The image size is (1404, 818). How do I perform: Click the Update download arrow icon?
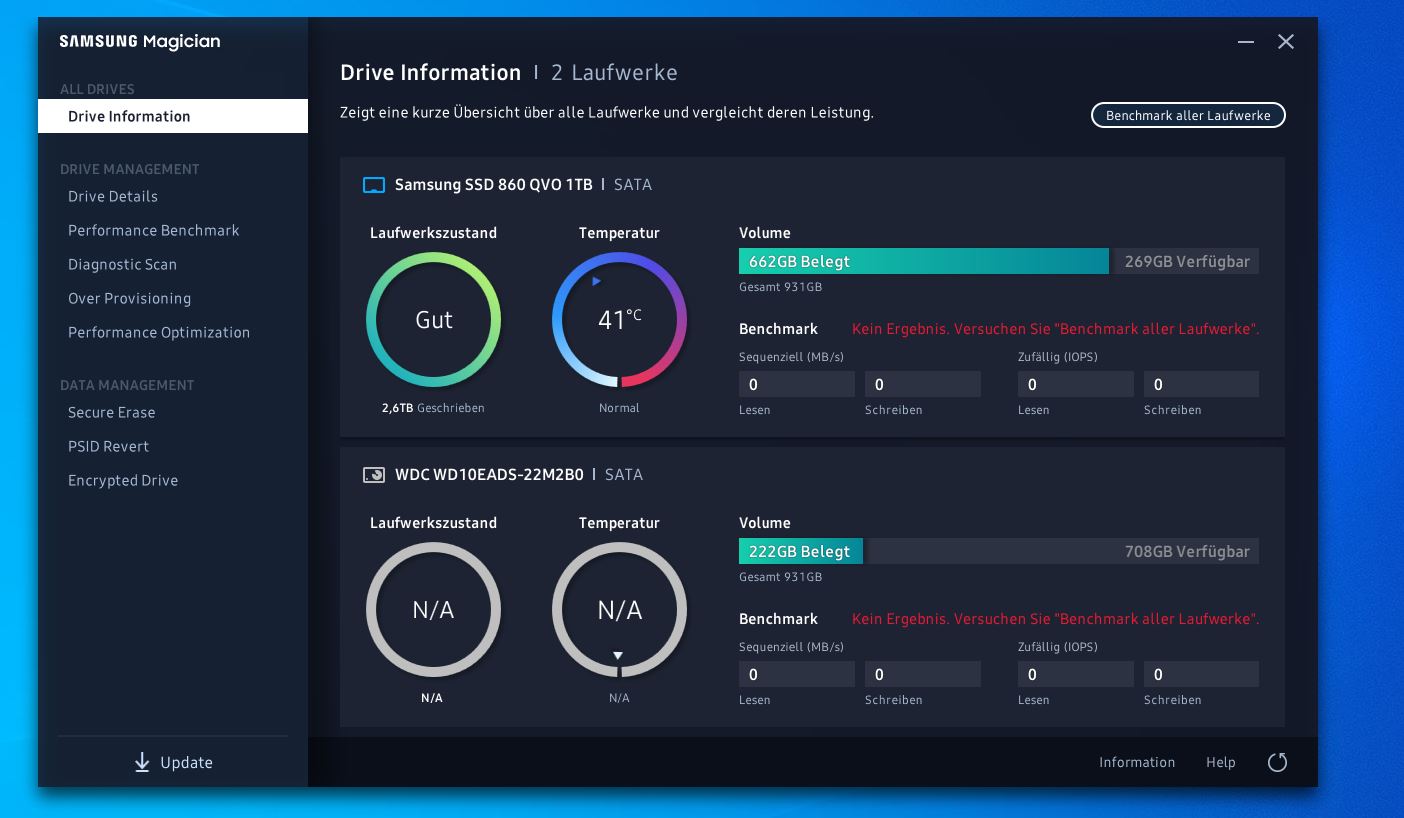142,763
